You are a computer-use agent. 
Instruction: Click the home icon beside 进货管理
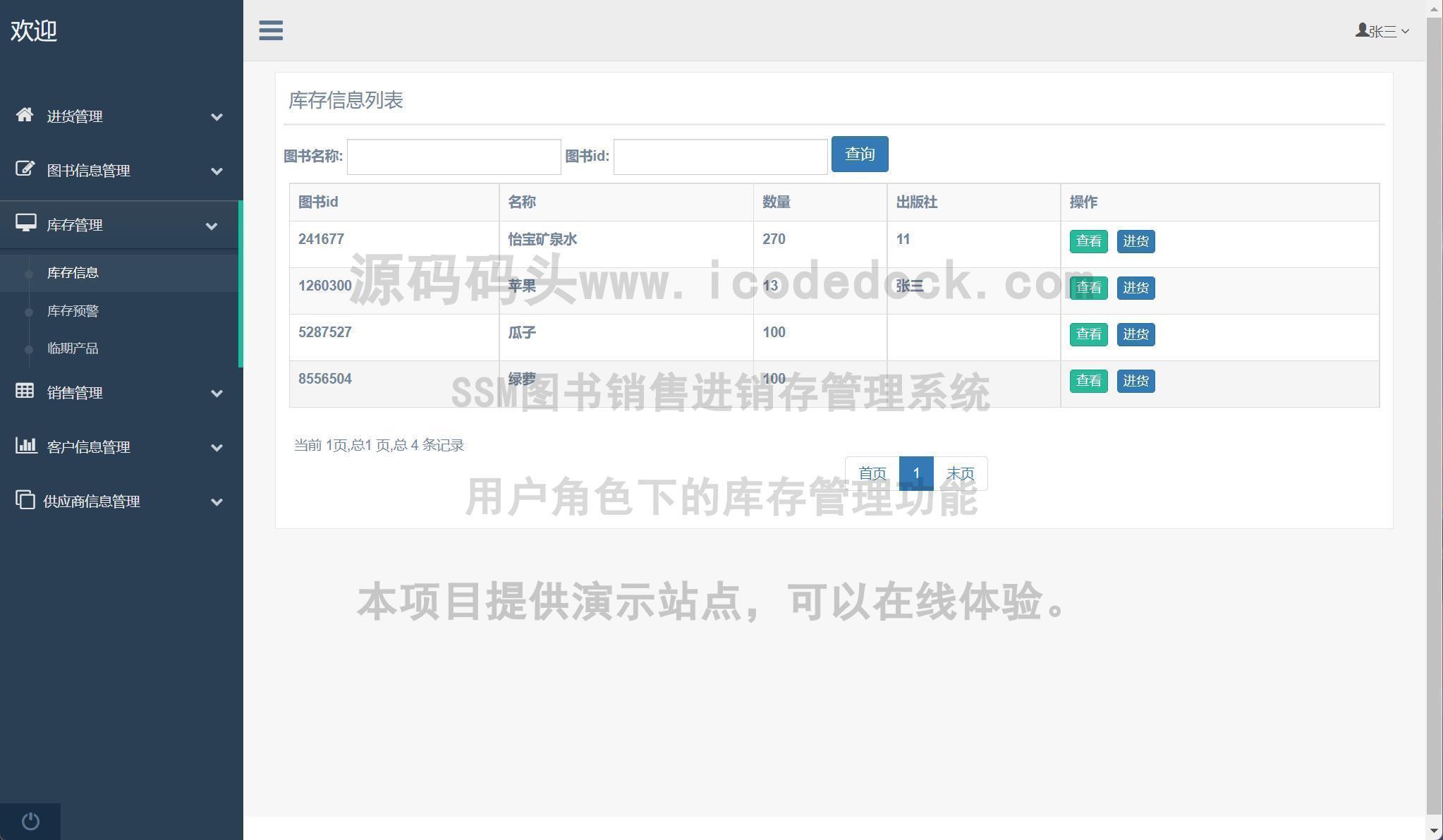point(25,115)
